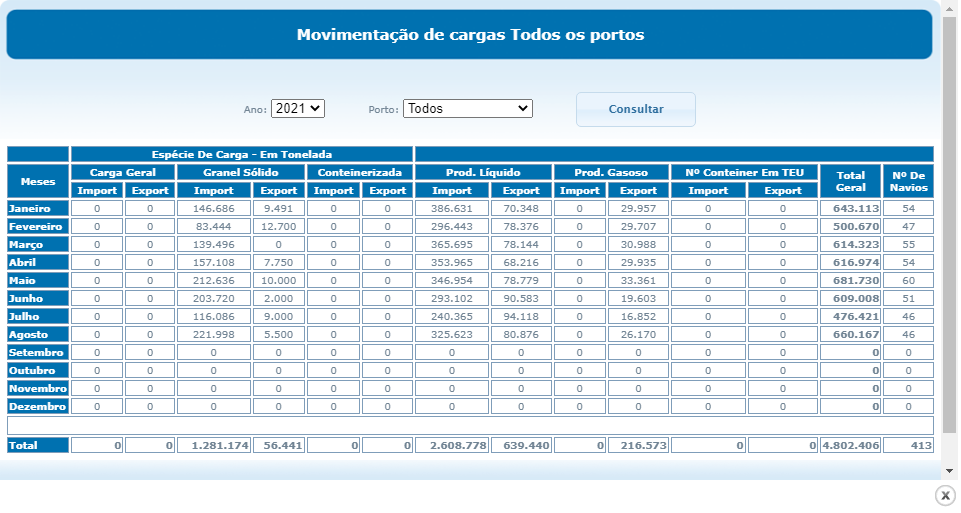The height and width of the screenshot is (513, 961).
Task: Click the Prod. Gasoso column header
Action: point(611,172)
